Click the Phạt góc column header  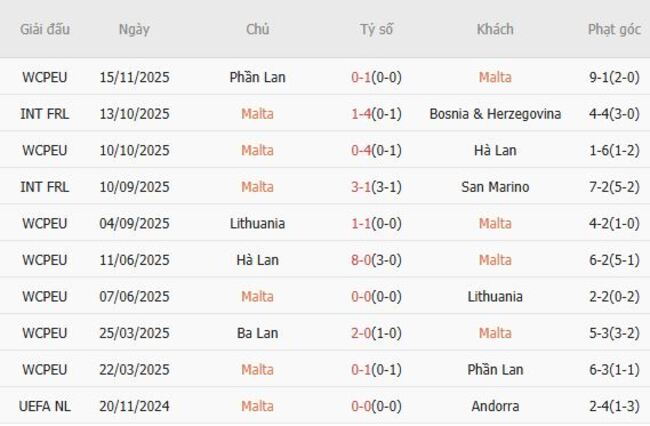pos(614,29)
